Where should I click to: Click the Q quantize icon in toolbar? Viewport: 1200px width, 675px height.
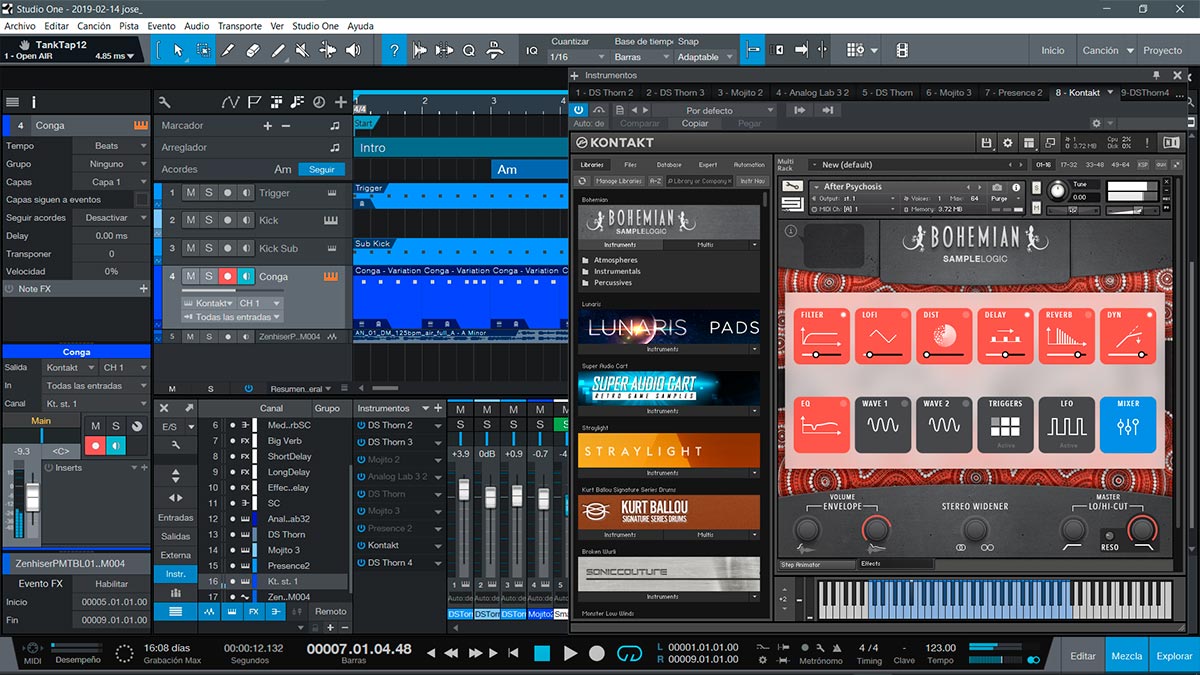tap(468, 50)
